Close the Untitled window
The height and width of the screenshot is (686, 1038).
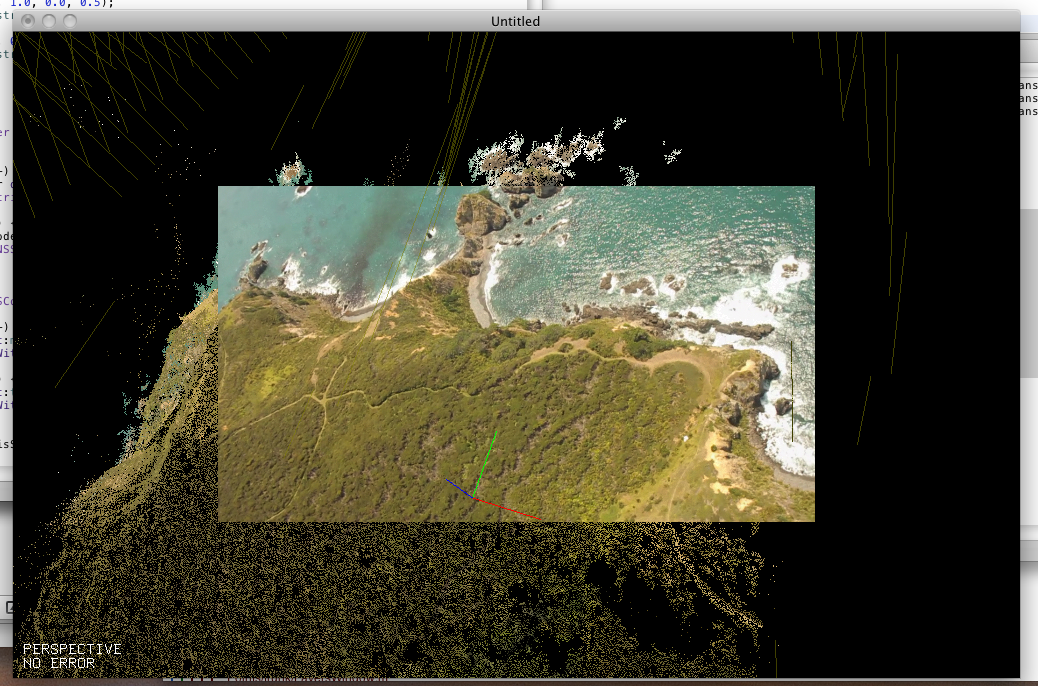tap(28, 21)
